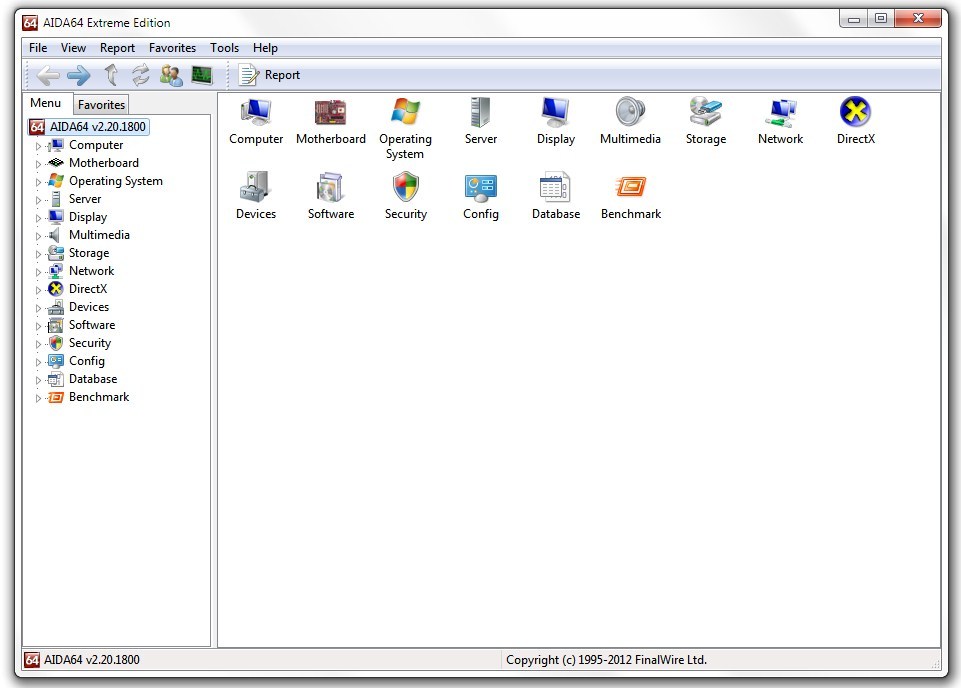Open the Storage icon in main pane
The height and width of the screenshot is (688, 961).
pos(705,112)
